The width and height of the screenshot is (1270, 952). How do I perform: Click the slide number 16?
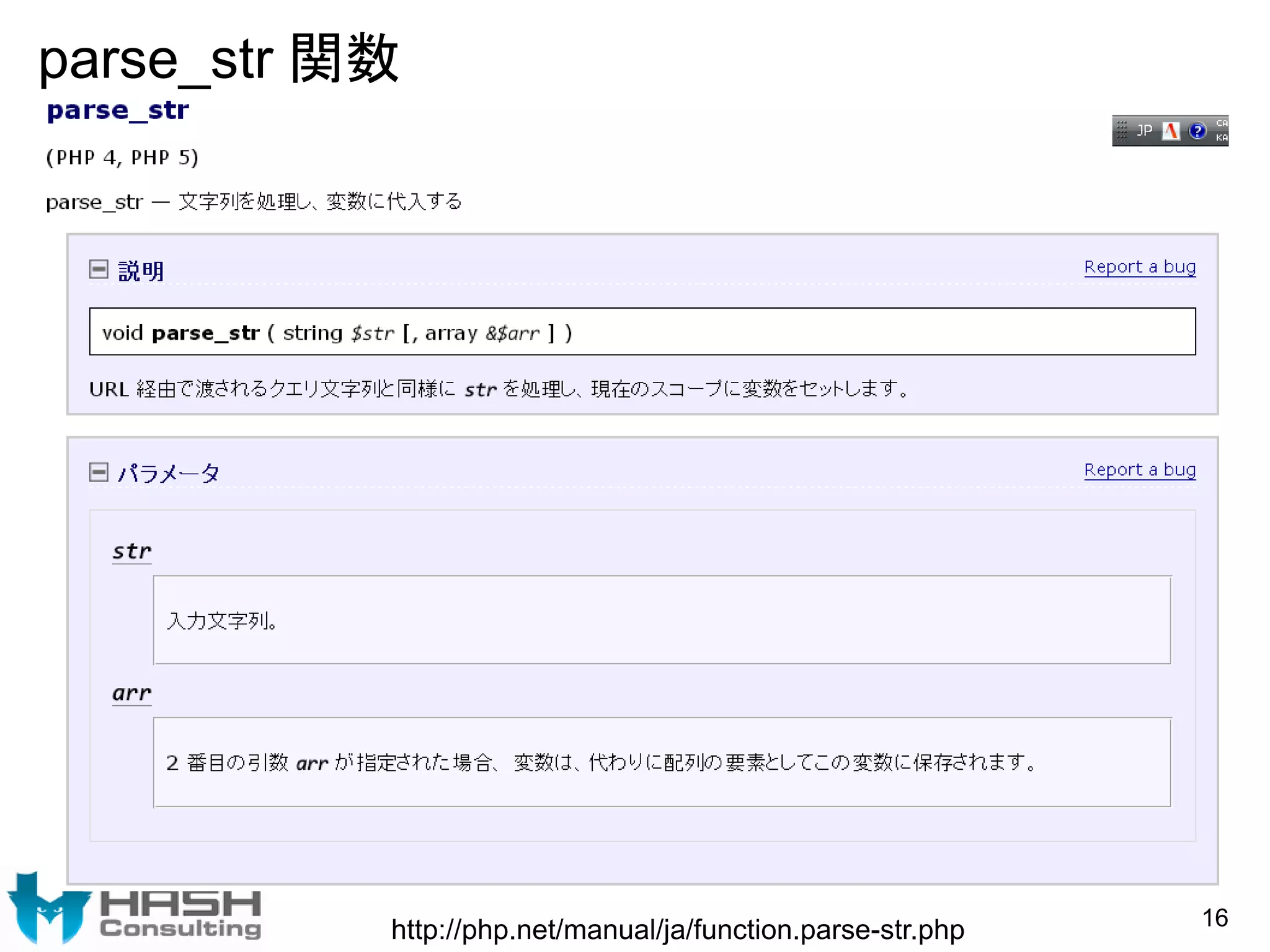click(x=1215, y=918)
